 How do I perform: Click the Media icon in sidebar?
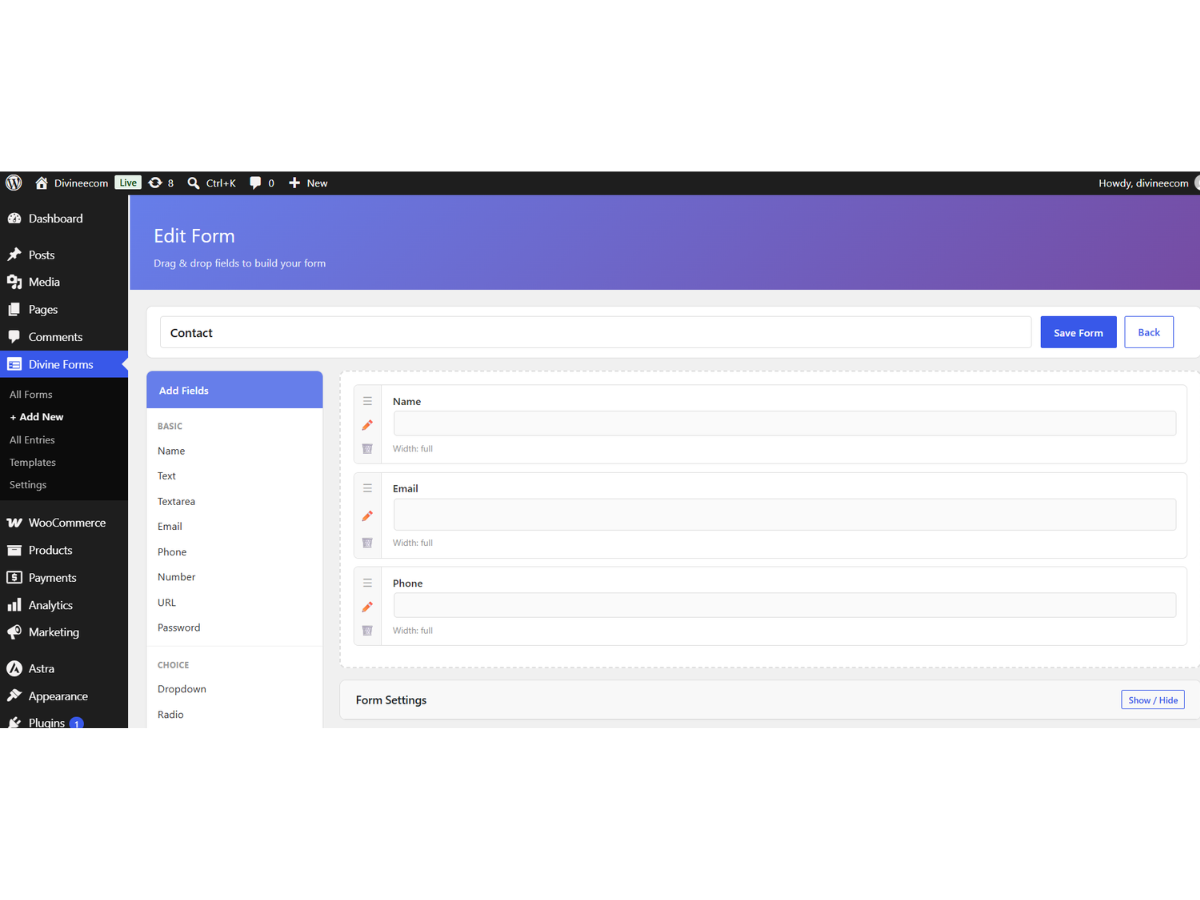point(14,282)
